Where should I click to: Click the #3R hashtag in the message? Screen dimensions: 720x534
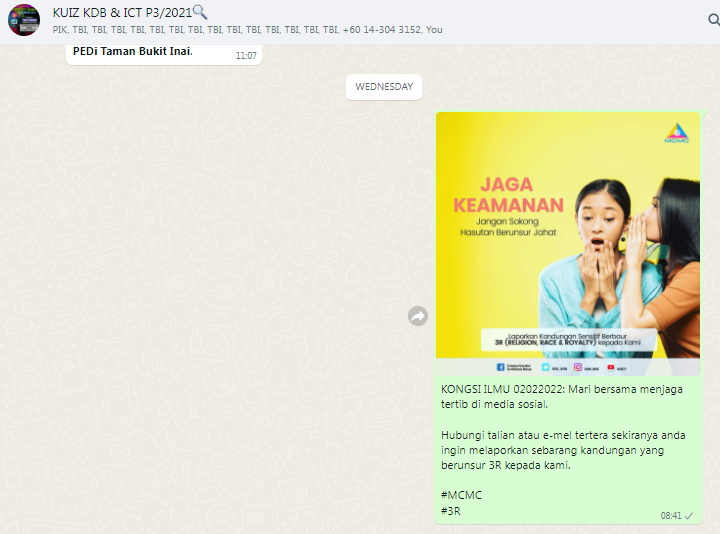click(x=451, y=511)
